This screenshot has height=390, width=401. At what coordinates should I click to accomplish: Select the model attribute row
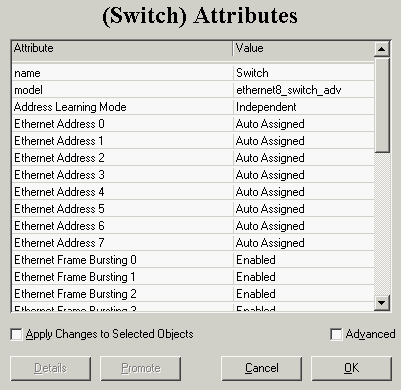coord(123,90)
